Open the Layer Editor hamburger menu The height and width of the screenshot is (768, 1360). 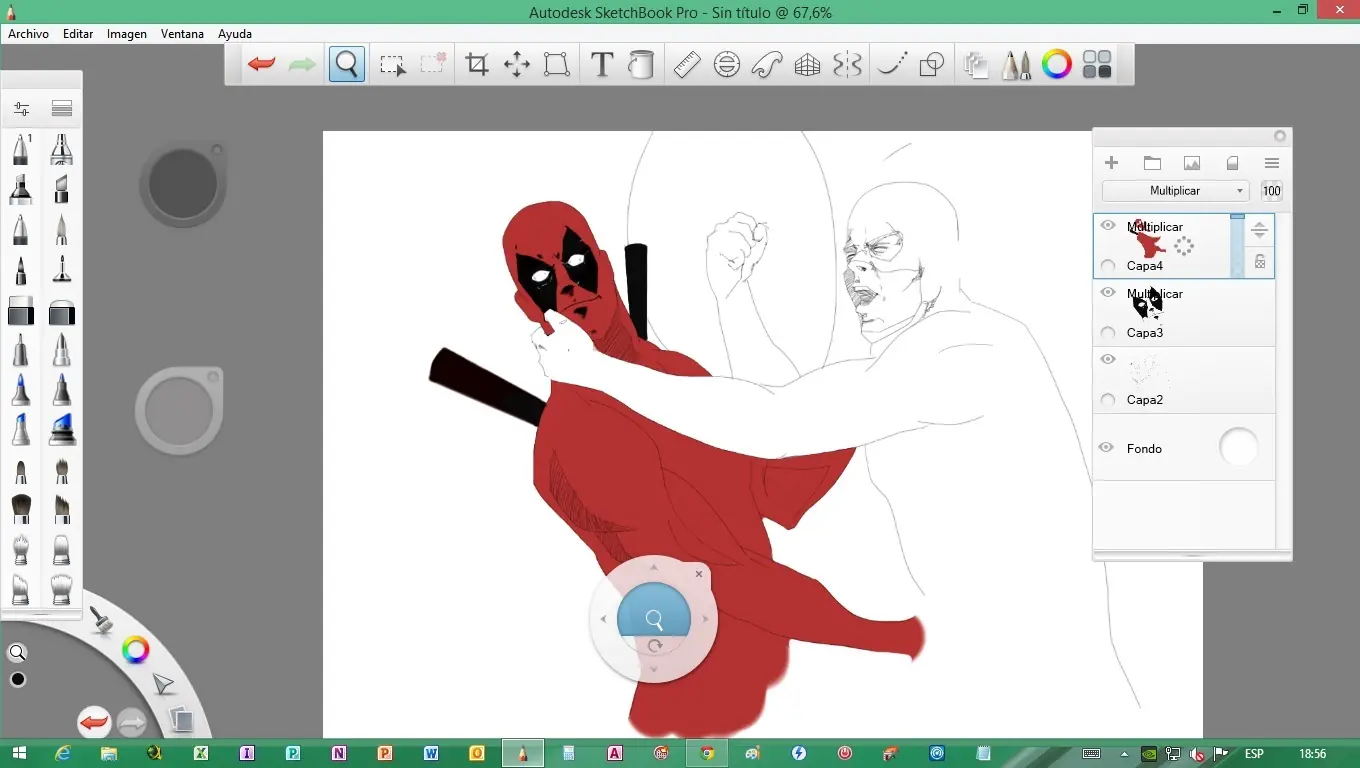click(1272, 163)
